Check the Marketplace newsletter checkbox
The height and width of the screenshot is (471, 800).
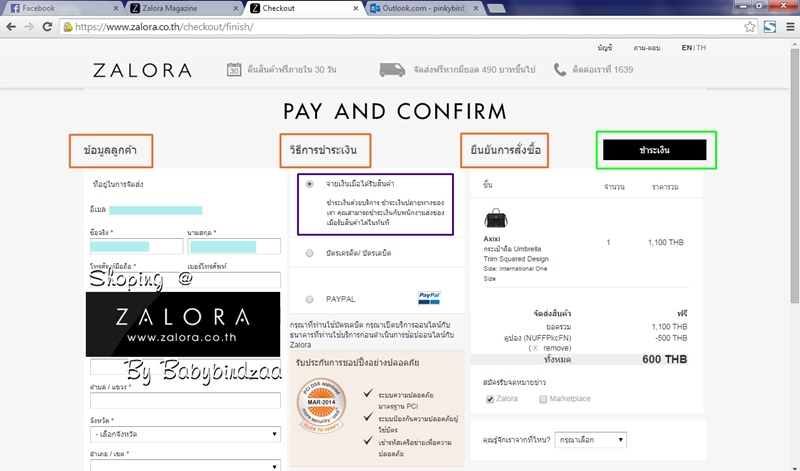543,399
